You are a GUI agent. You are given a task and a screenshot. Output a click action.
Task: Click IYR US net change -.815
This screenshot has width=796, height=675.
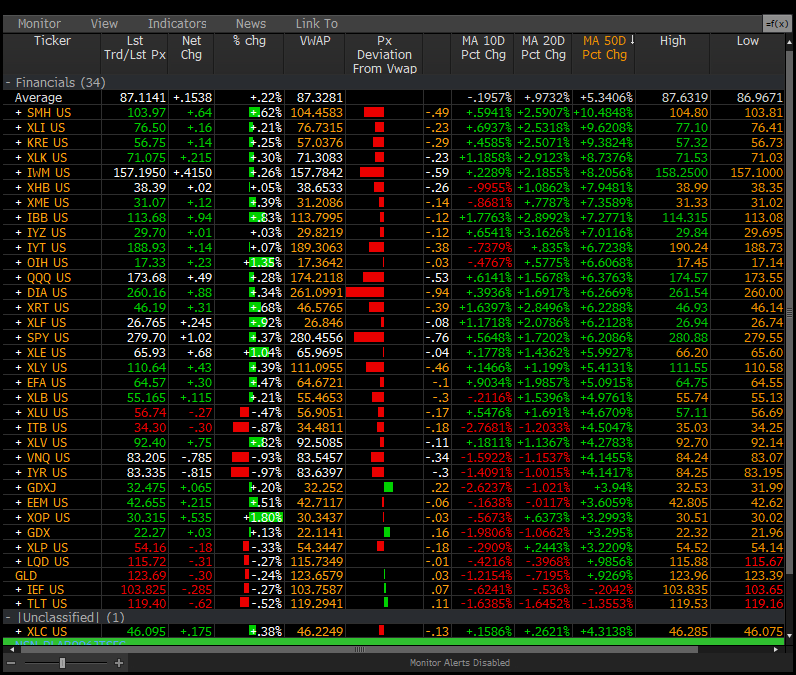point(196,473)
